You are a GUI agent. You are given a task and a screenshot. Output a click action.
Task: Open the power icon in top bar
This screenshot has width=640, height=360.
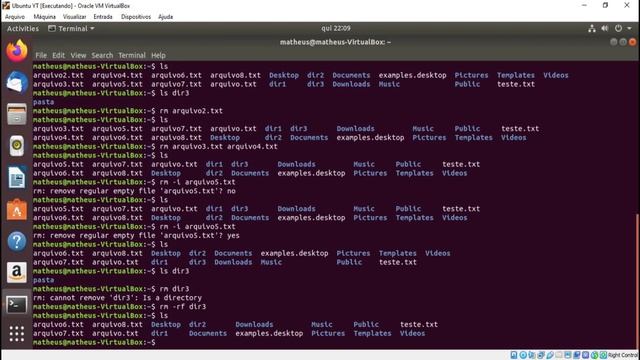618,29
